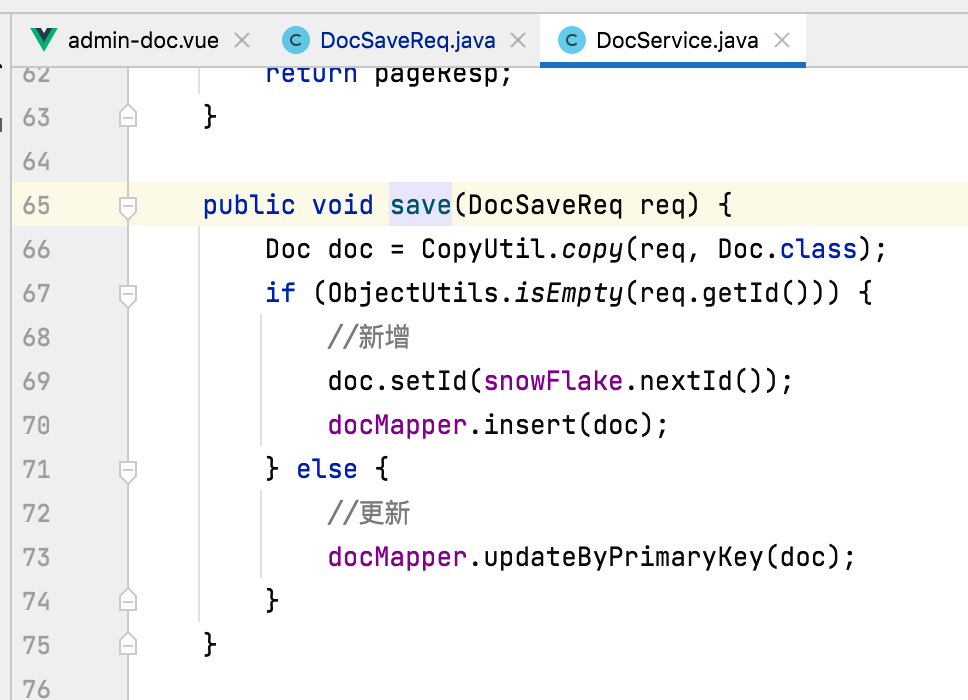This screenshot has height=700, width=968.
Task: Click docMapper on line 73
Action: tap(398, 557)
